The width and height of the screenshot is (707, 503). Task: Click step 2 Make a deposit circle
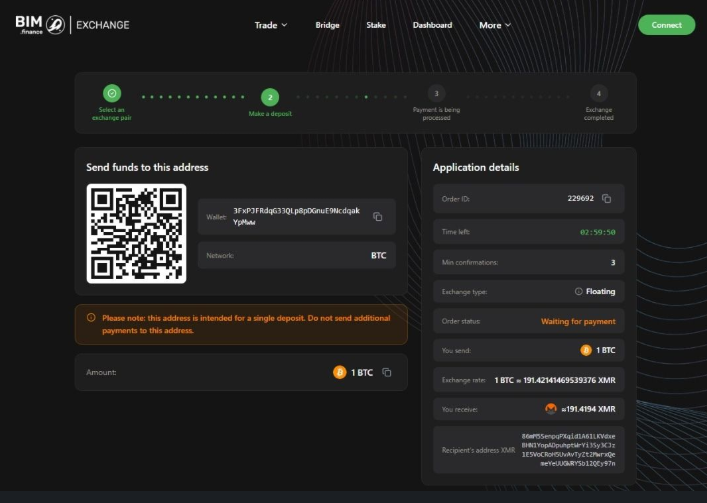click(270, 97)
